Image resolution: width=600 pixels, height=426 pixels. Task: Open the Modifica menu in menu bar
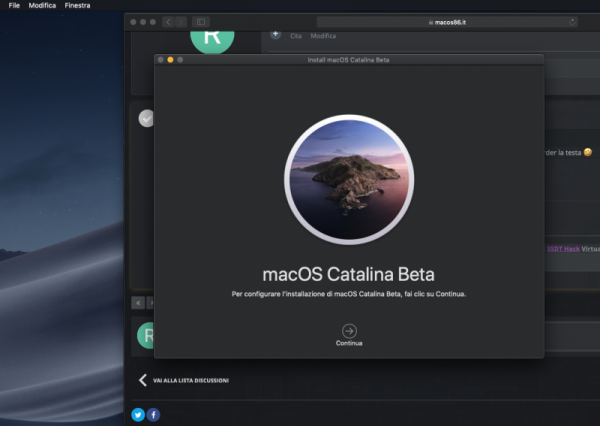coord(42,5)
